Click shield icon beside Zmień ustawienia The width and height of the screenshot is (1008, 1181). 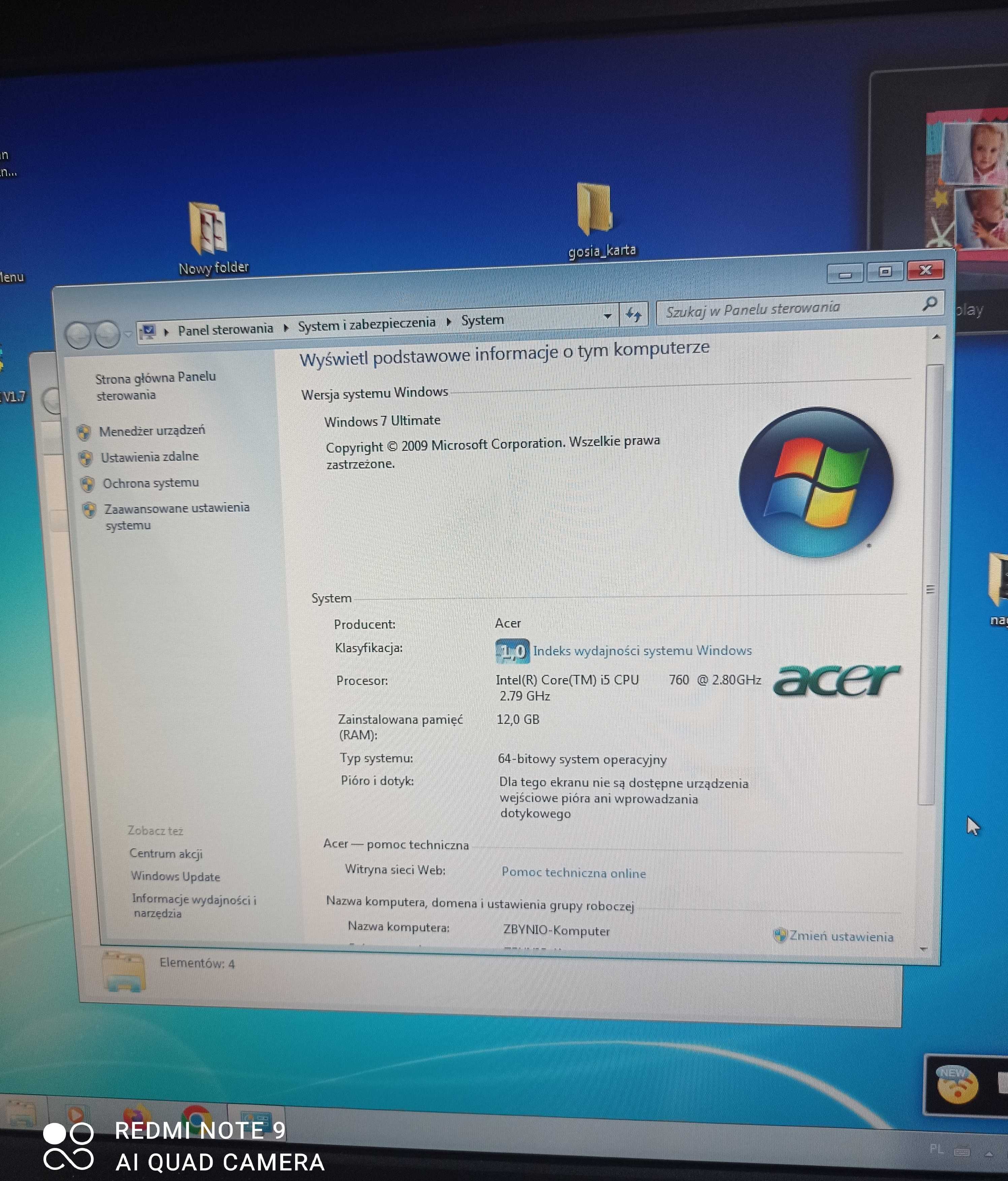(x=780, y=935)
